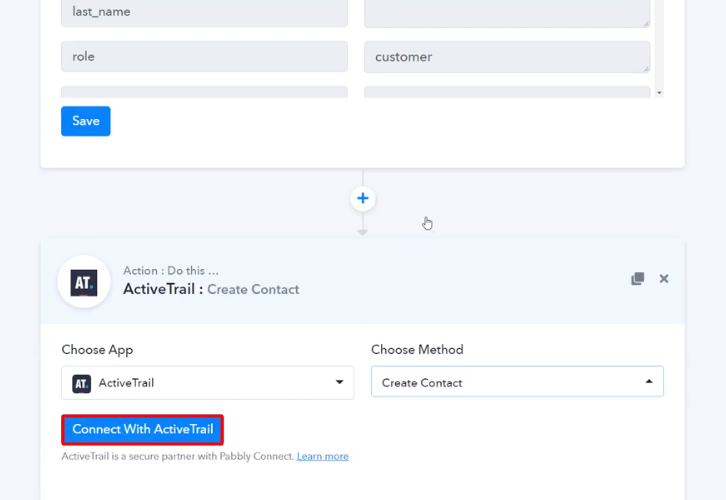Viewport: 726px width, 500px height.
Task: Click the resize handle of customer field
Action: pos(646,69)
